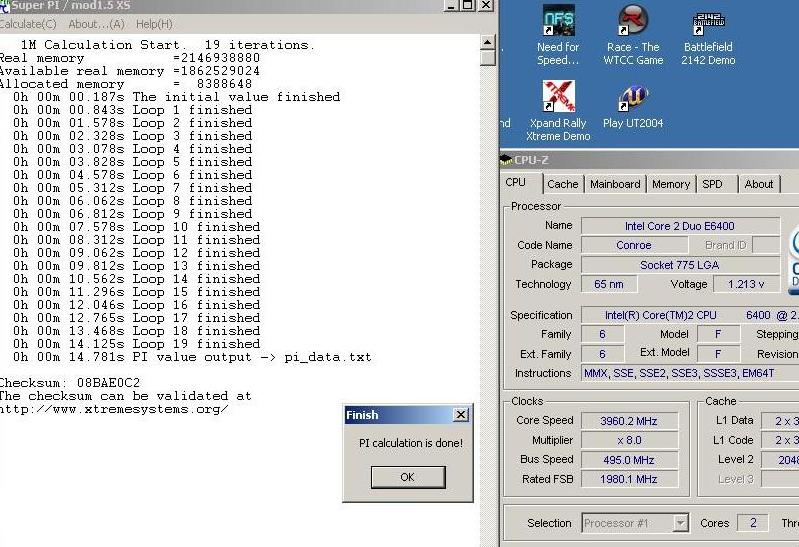This screenshot has width=799, height=547.
Task: Click '1M Calculation Start. 19 iterations.' line
Action: (168, 45)
